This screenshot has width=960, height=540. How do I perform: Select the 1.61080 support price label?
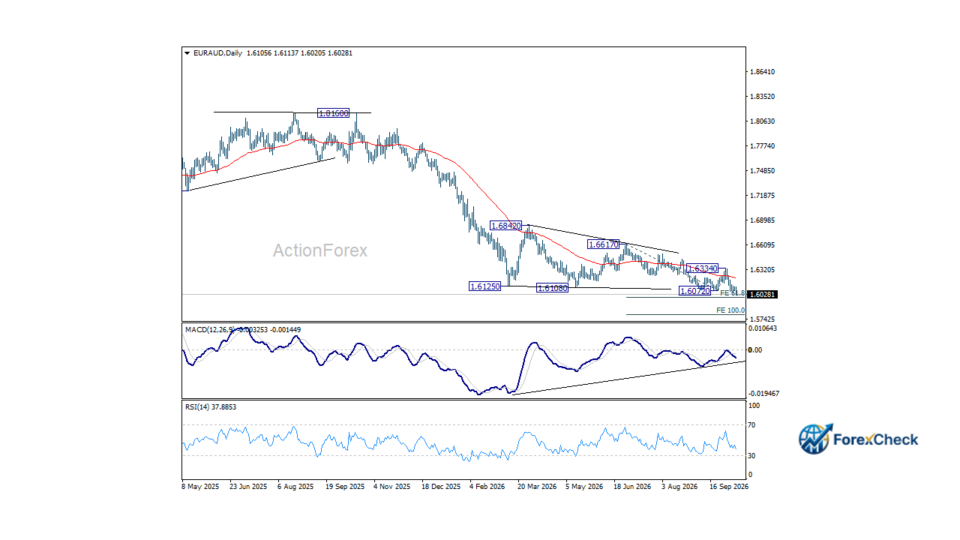coord(552,288)
